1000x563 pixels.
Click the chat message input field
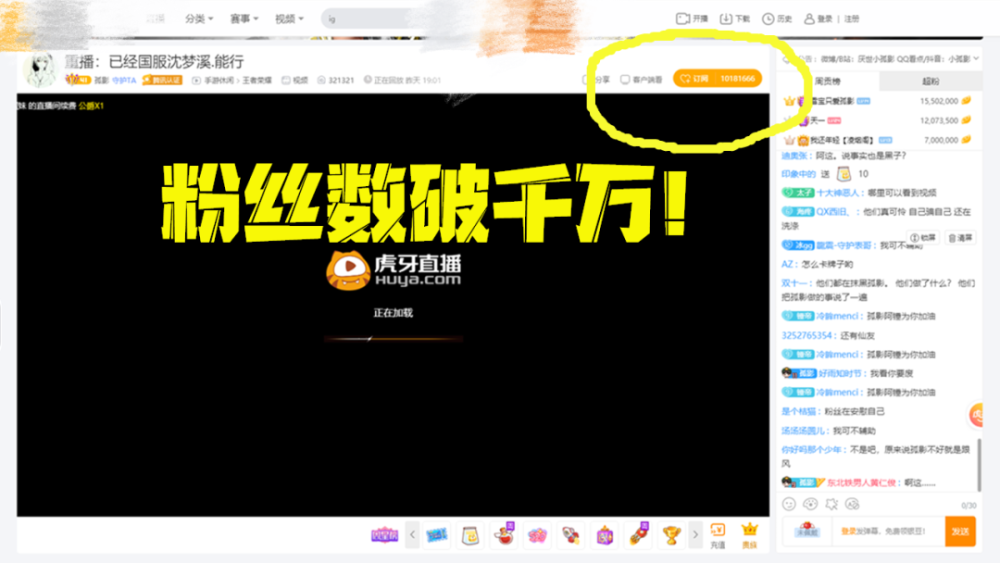click(x=888, y=531)
